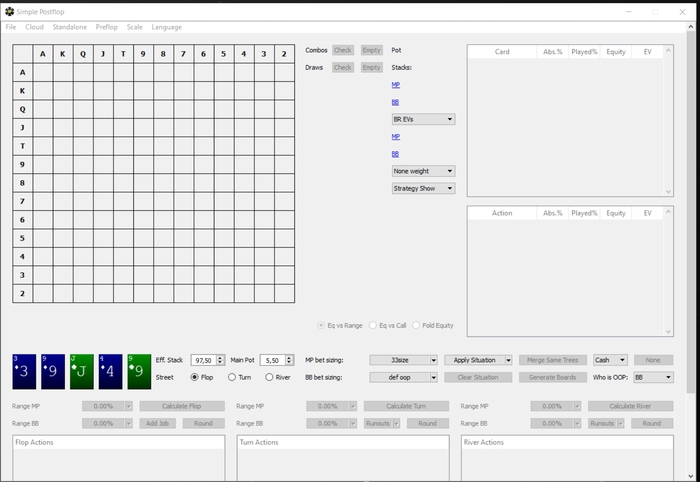Click the Clear Situation button

(x=478, y=377)
